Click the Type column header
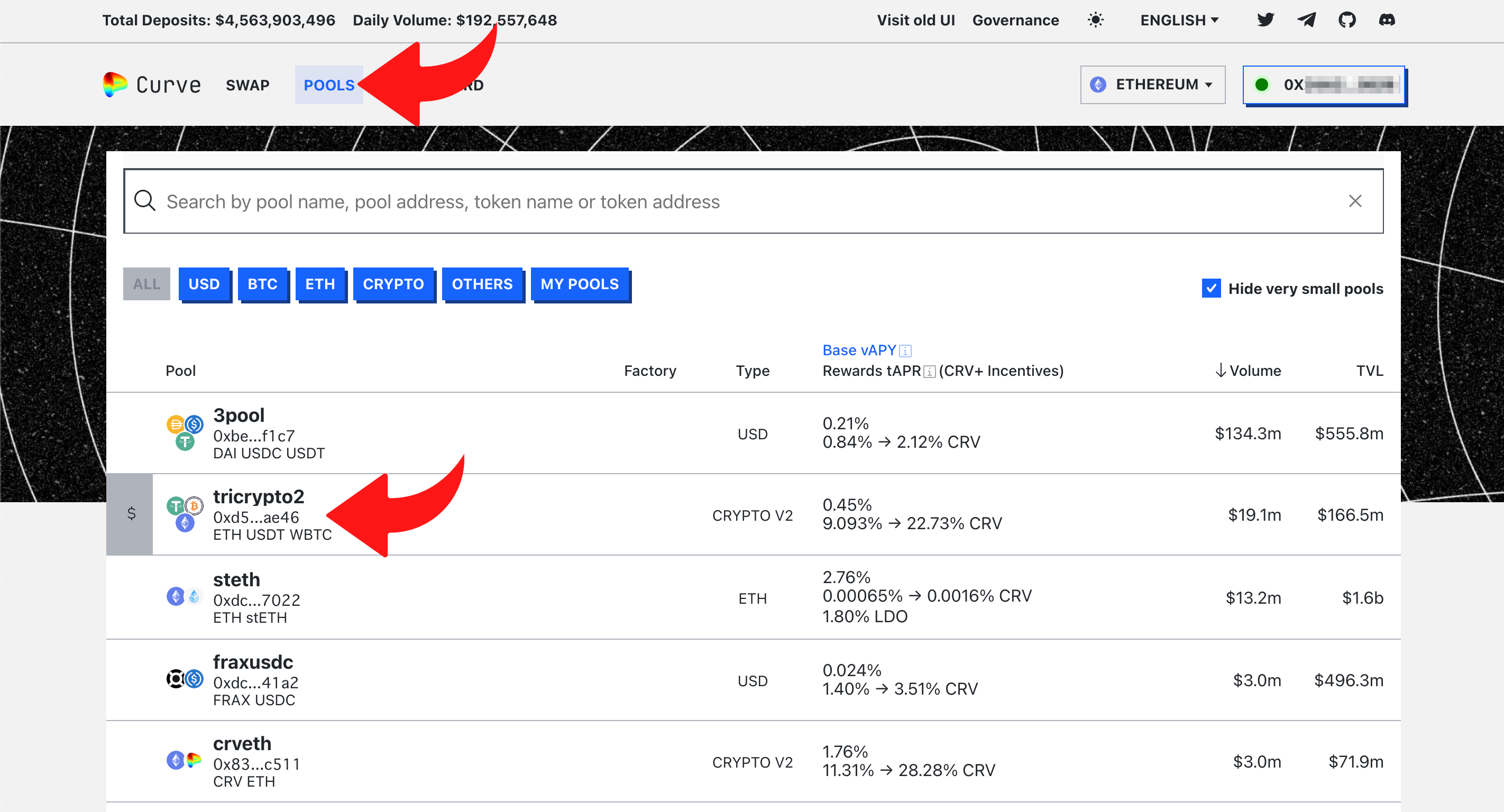Screen dimensions: 1504x812 753,371
